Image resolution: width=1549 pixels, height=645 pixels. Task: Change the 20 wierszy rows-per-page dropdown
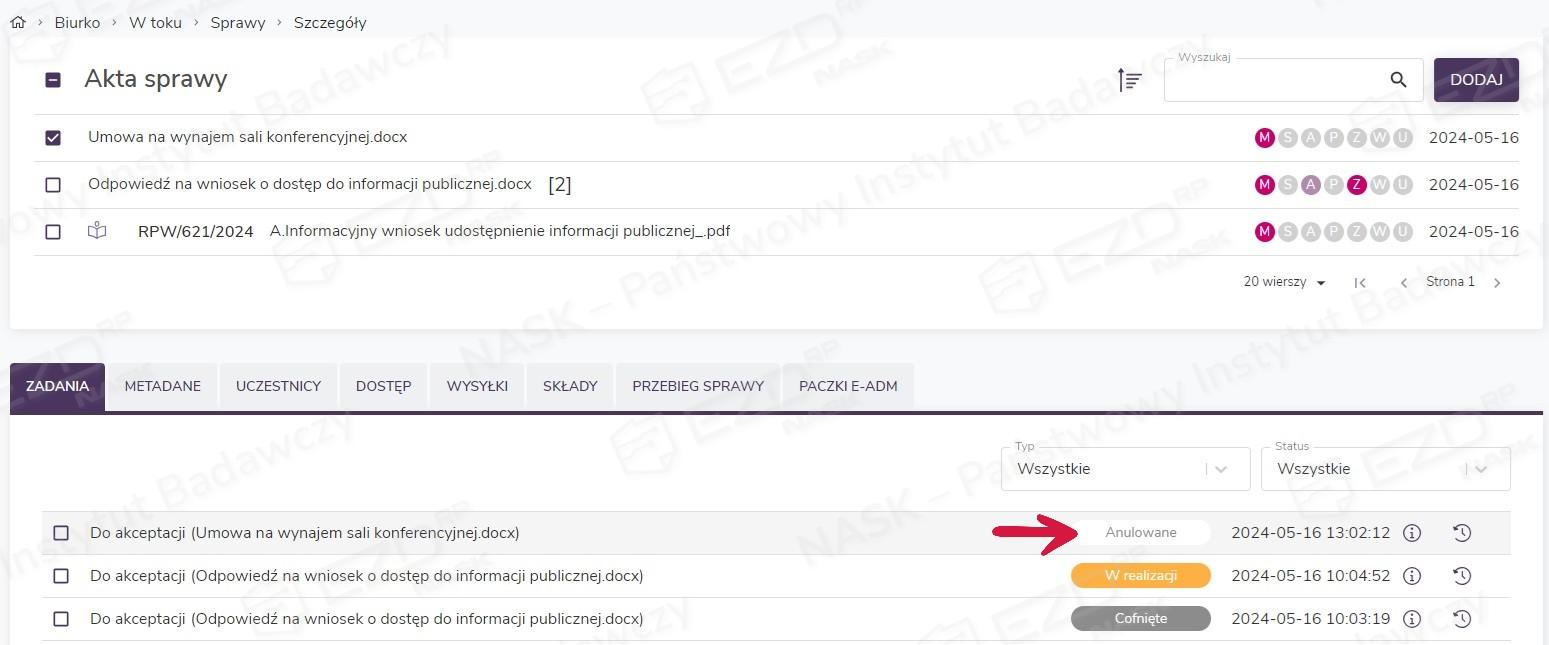(1285, 283)
